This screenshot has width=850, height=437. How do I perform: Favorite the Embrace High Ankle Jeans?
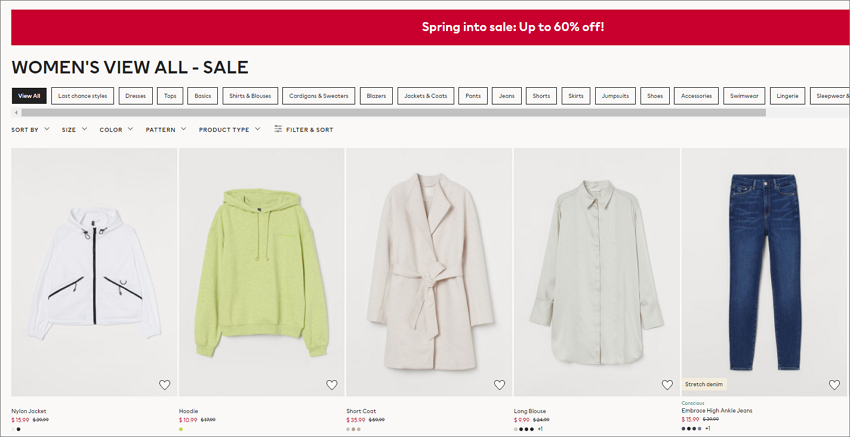834,384
